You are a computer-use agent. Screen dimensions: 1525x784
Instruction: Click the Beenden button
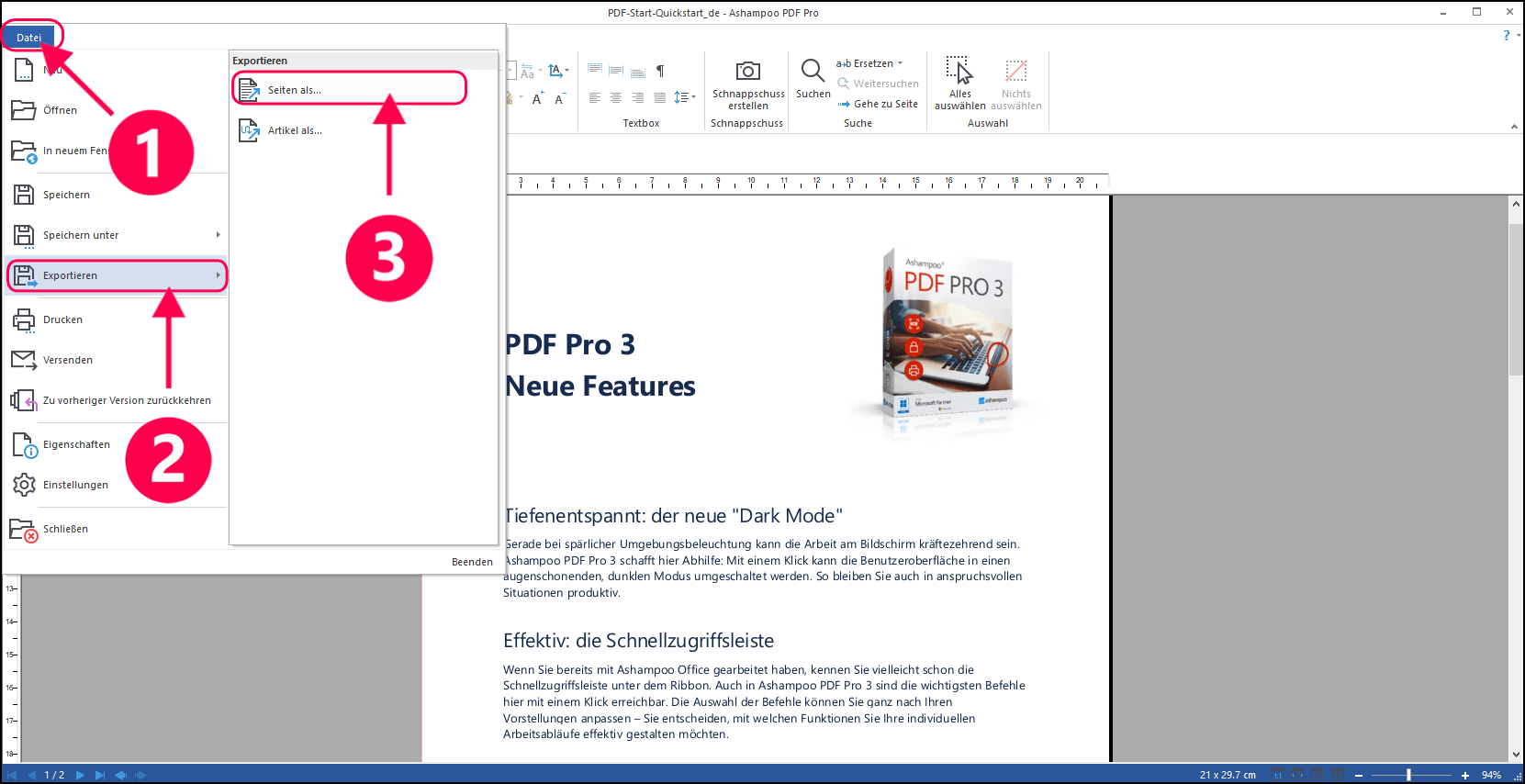point(472,562)
